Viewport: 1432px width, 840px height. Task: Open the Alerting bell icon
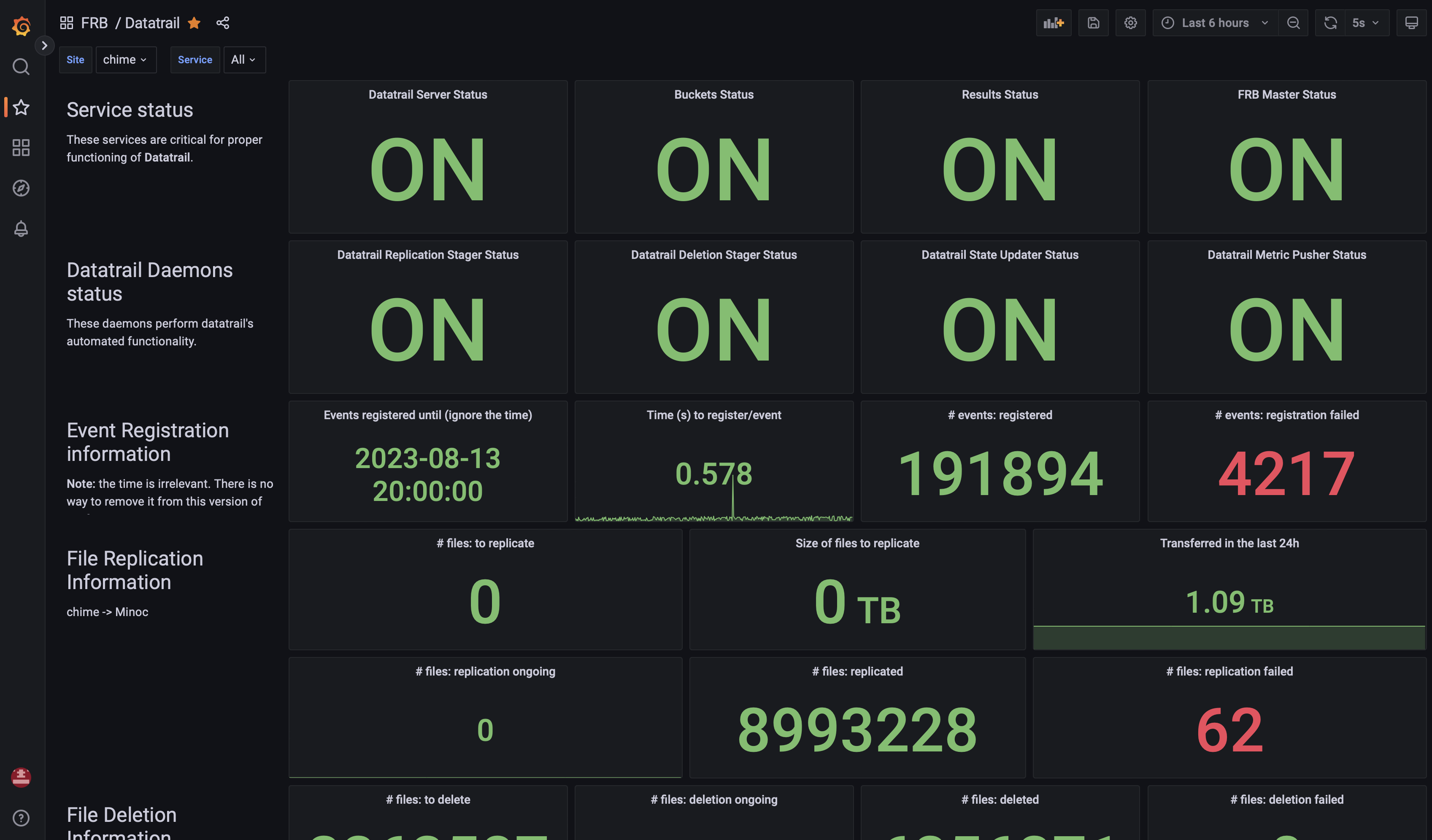tap(21, 228)
